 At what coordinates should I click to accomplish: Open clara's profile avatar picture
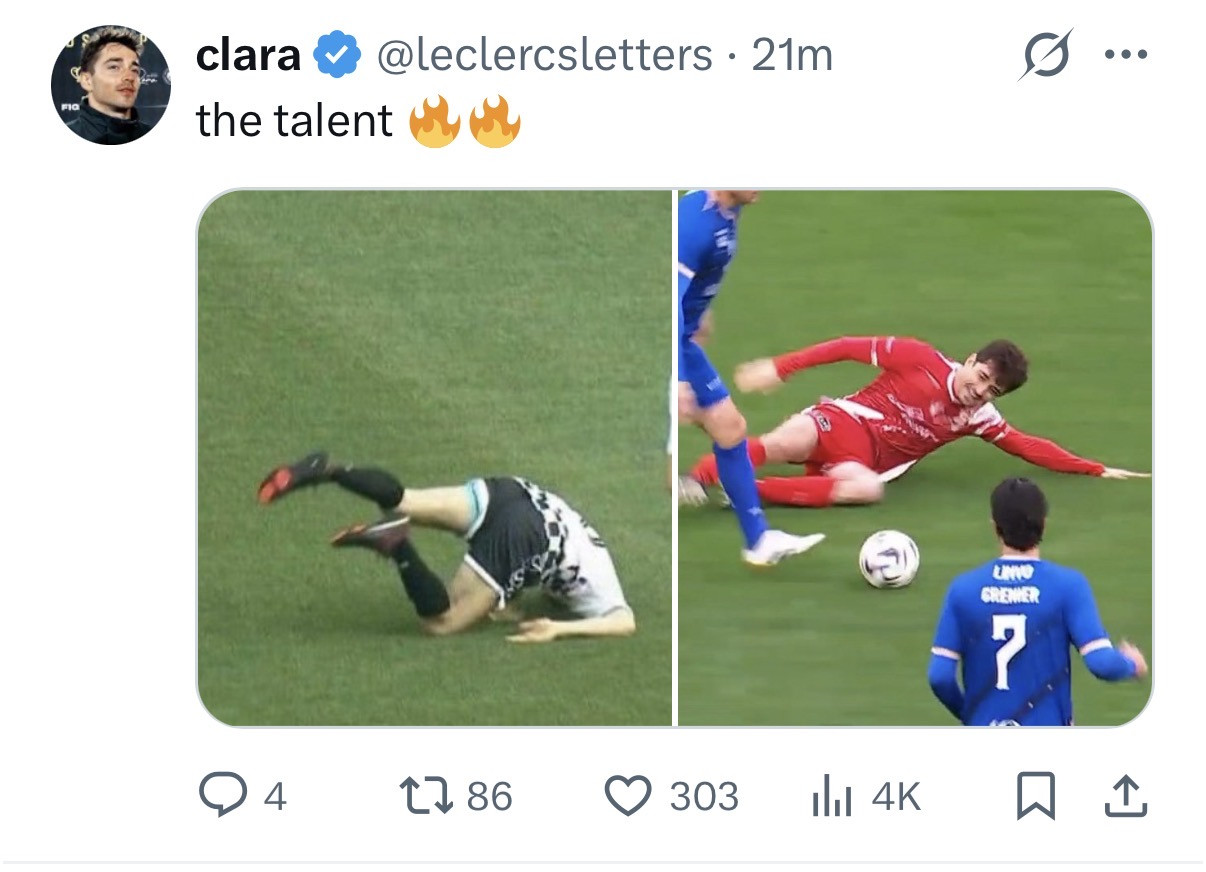point(111,85)
